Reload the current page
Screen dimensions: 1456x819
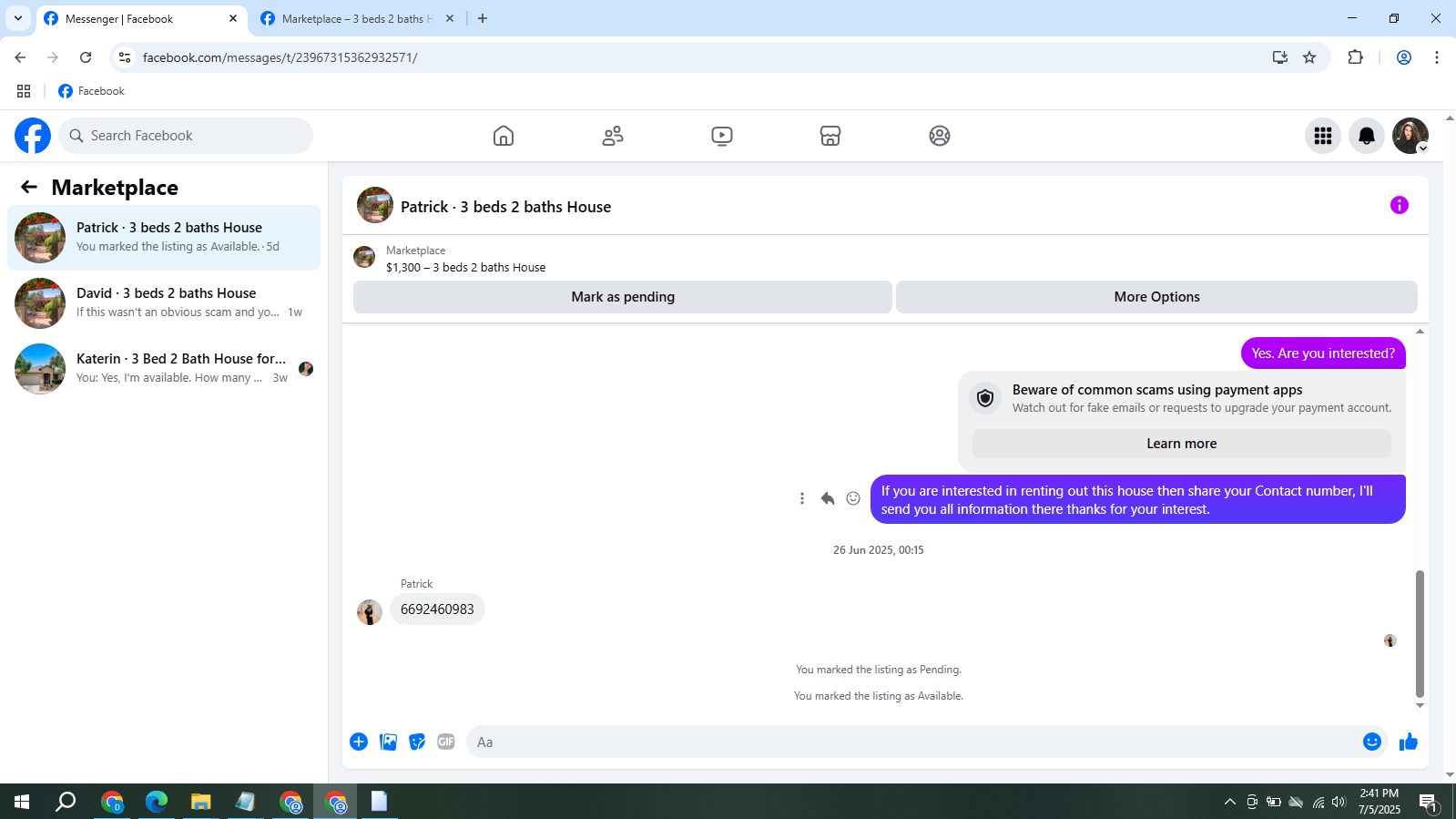coord(86,57)
